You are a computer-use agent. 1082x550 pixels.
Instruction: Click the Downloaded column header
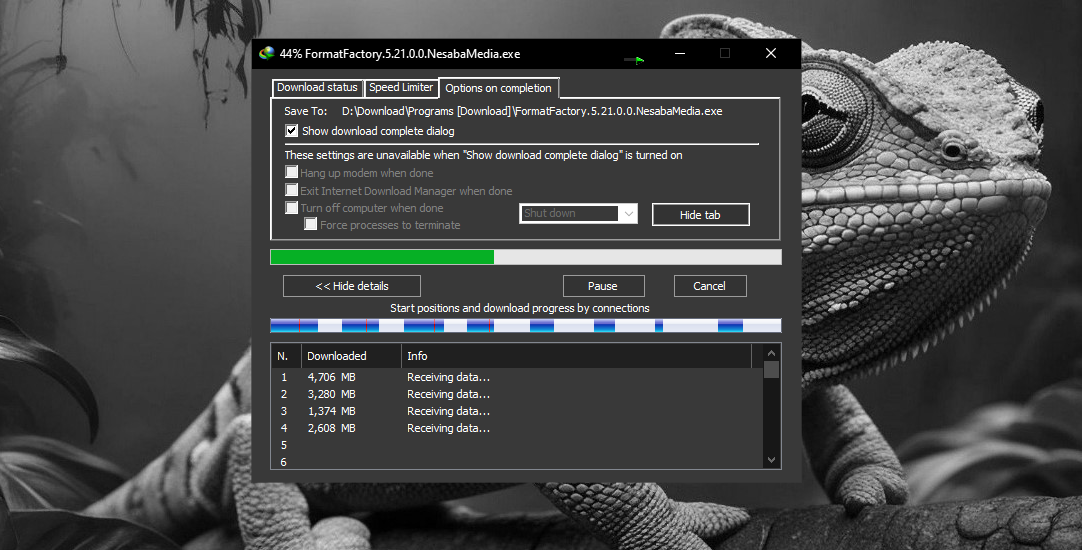pyautogui.click(x=351, y=356)
